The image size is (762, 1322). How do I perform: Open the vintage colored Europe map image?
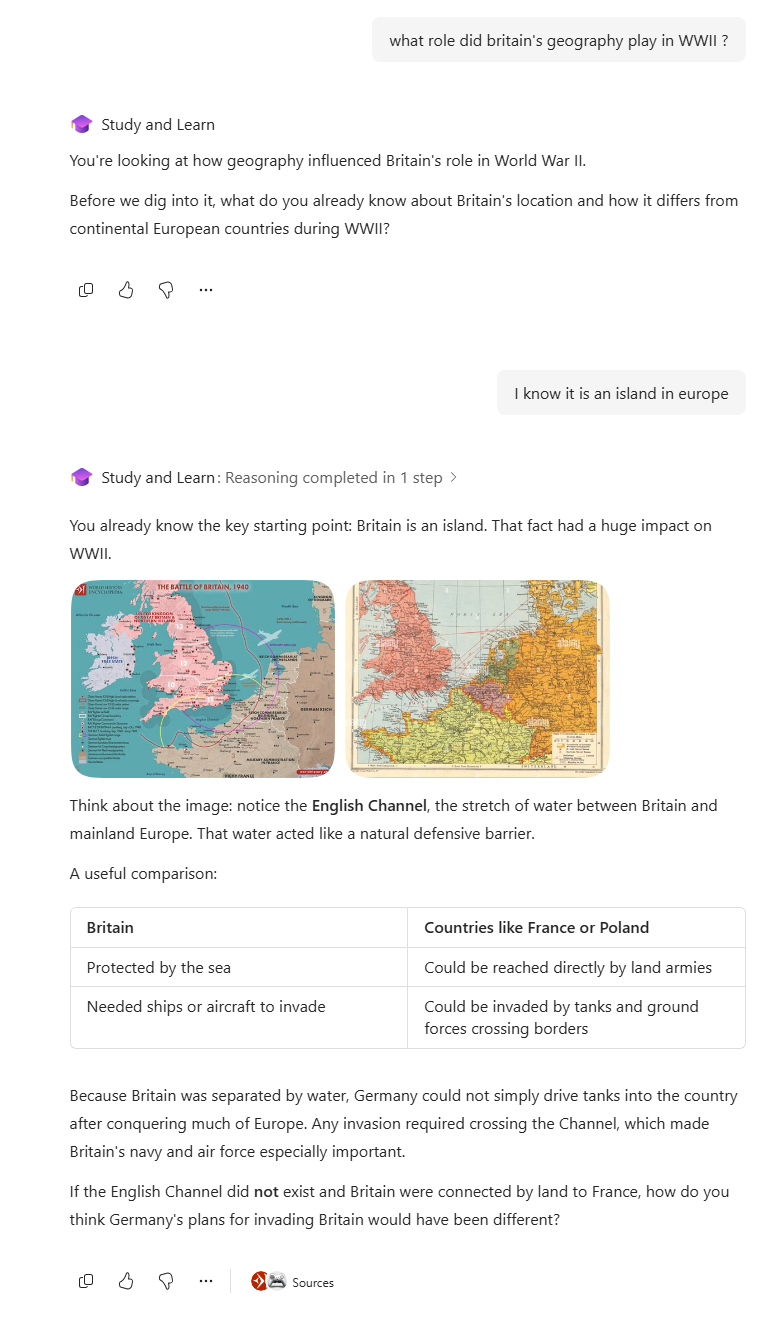click(x=477, y=678)
